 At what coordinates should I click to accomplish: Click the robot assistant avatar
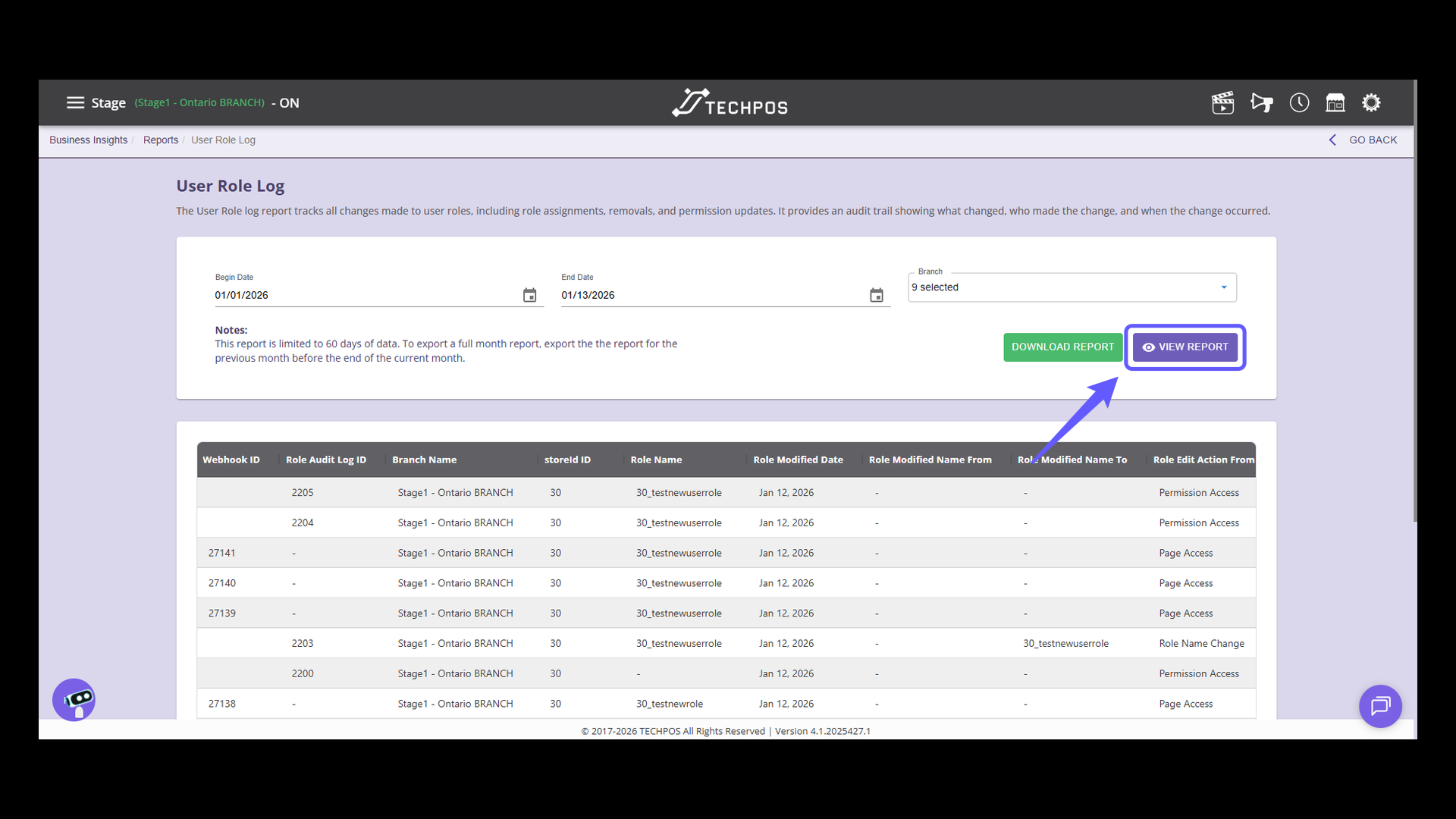click(x=73, y=699)
